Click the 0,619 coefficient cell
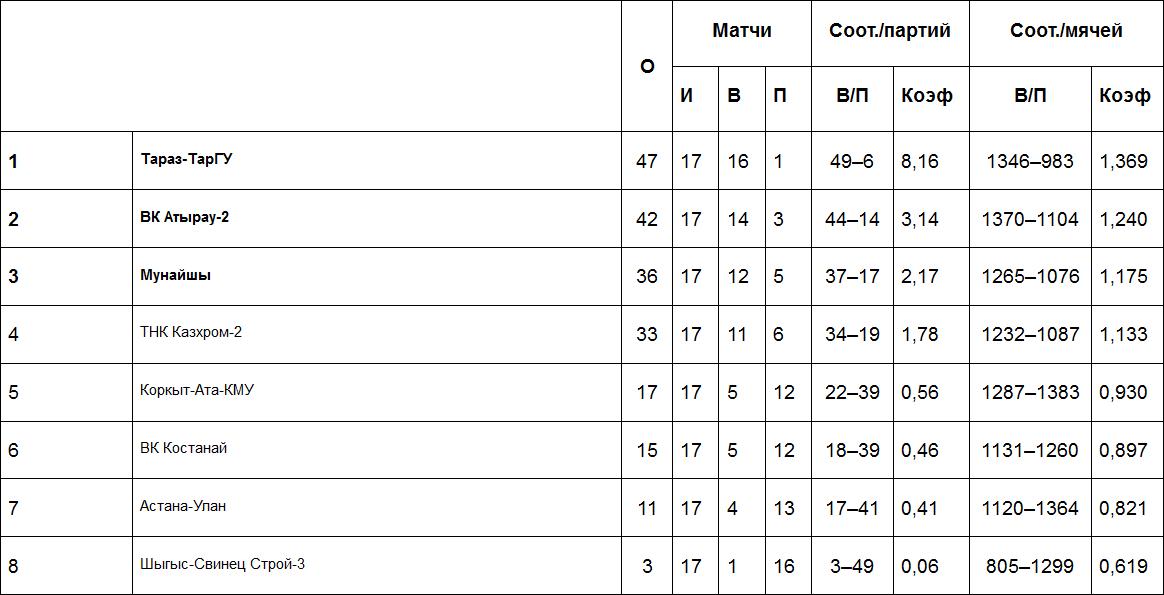The height and width of the screenshot is (595, 1164). pos(1123,566)
